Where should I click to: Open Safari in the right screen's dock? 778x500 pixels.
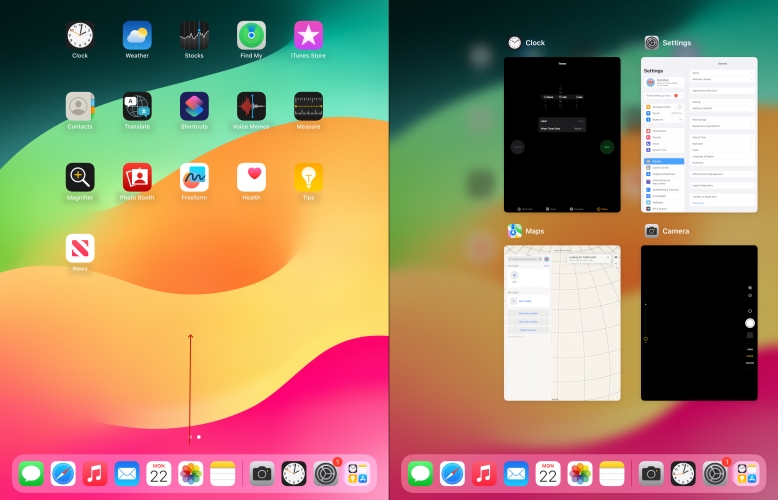tap(452, 474)
